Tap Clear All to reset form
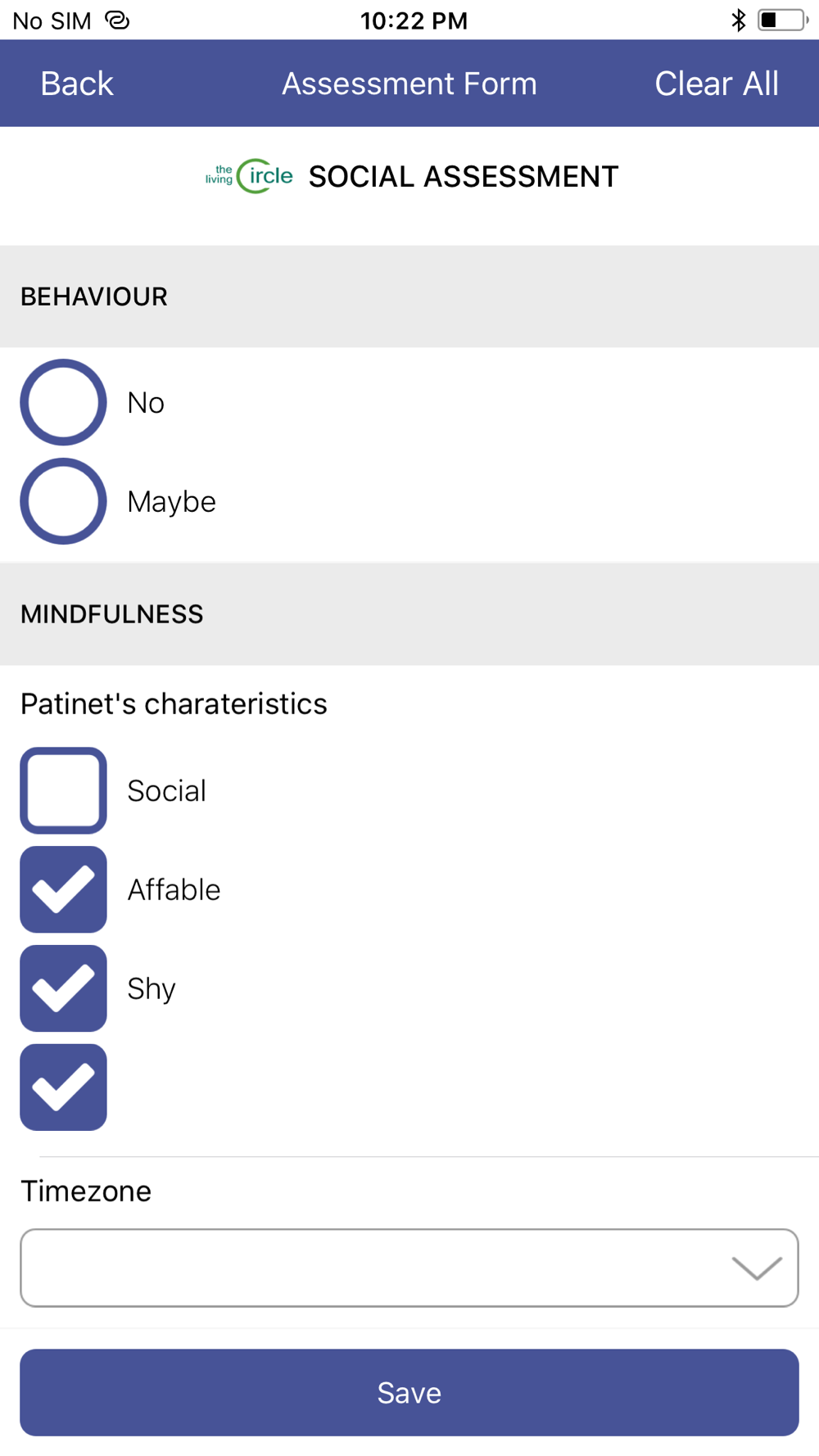 (717, 84)
